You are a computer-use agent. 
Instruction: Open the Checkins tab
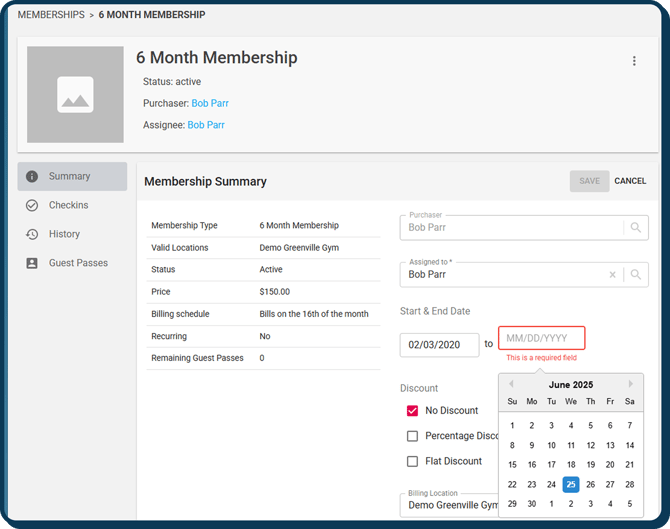tap(68, 205)
